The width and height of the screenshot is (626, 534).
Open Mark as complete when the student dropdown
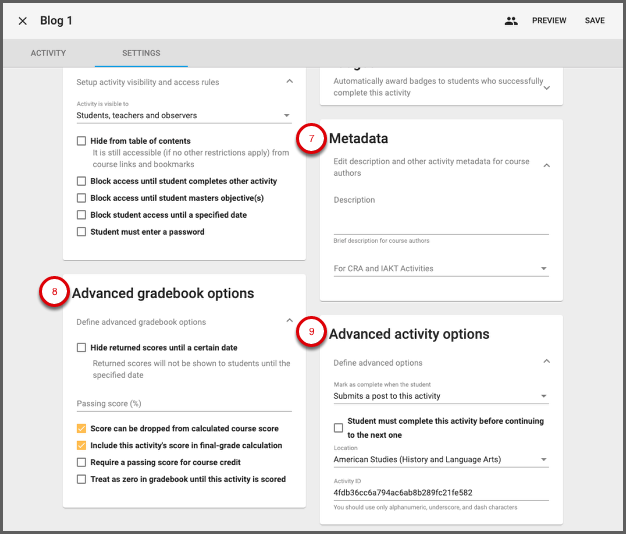441,396
